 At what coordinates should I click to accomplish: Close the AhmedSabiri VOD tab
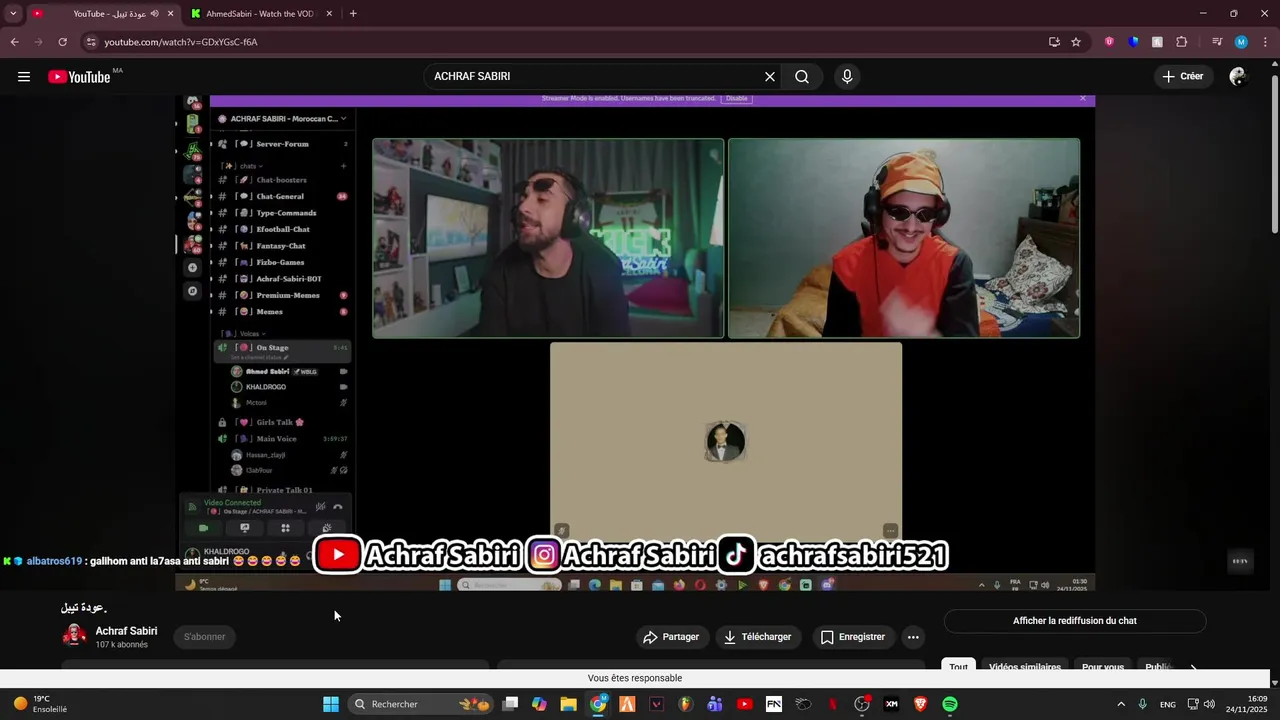tap(328, 14)
